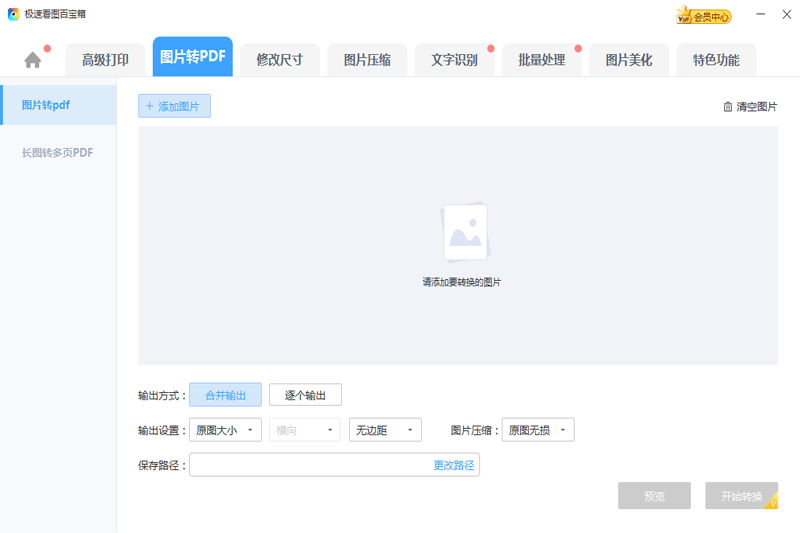Click the image placeholder icon in drop area
This screenshot has width=800, height=533.
coord(465,233)
